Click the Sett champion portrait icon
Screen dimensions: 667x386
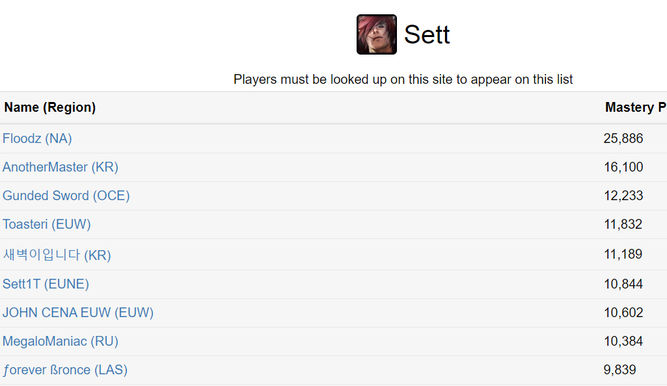(x=376, y=34)
